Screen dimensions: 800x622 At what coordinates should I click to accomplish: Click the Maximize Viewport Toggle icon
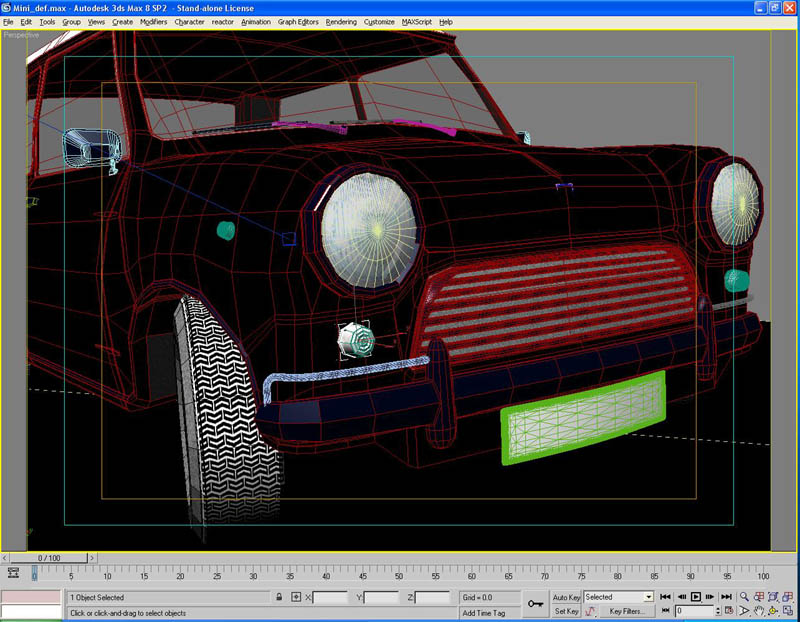788,611
